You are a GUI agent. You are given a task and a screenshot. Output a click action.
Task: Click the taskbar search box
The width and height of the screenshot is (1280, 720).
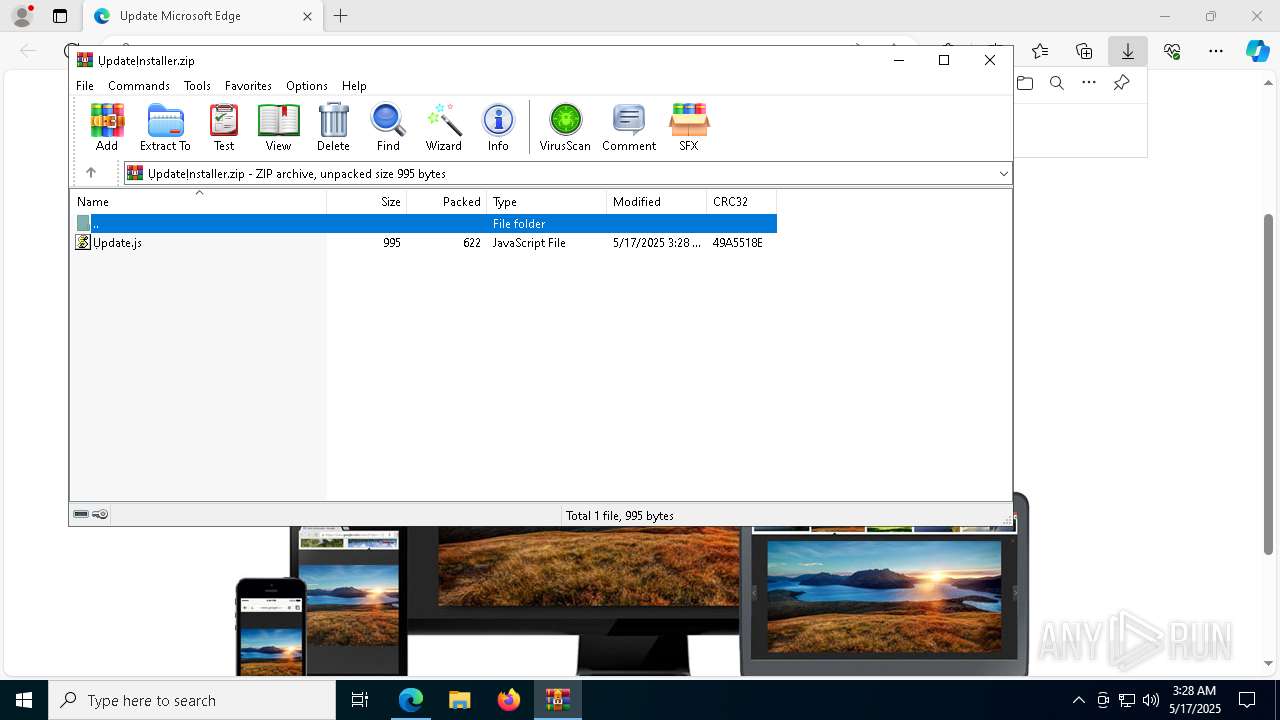coord(192,700)
